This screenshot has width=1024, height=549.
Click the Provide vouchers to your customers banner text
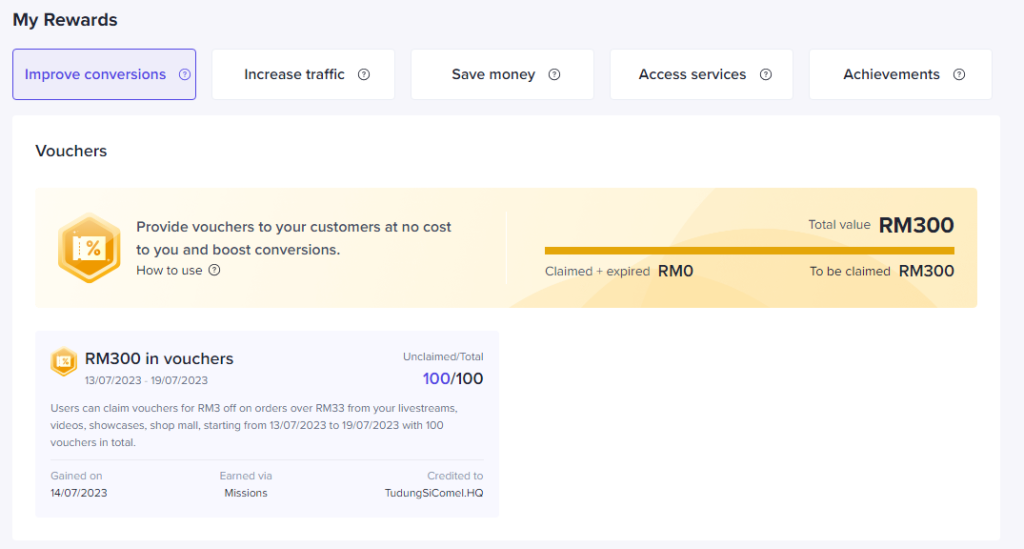294,238
